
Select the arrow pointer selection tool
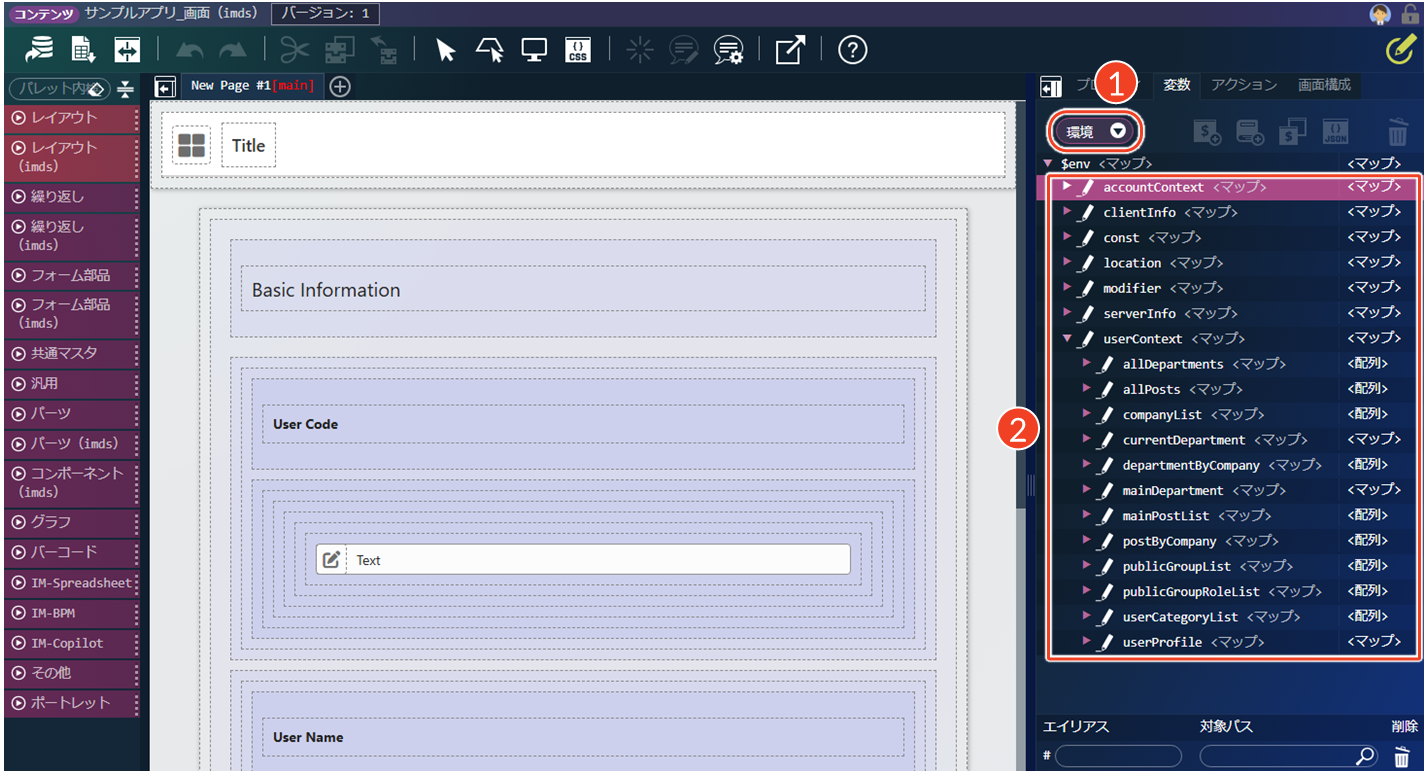(446, 50)
